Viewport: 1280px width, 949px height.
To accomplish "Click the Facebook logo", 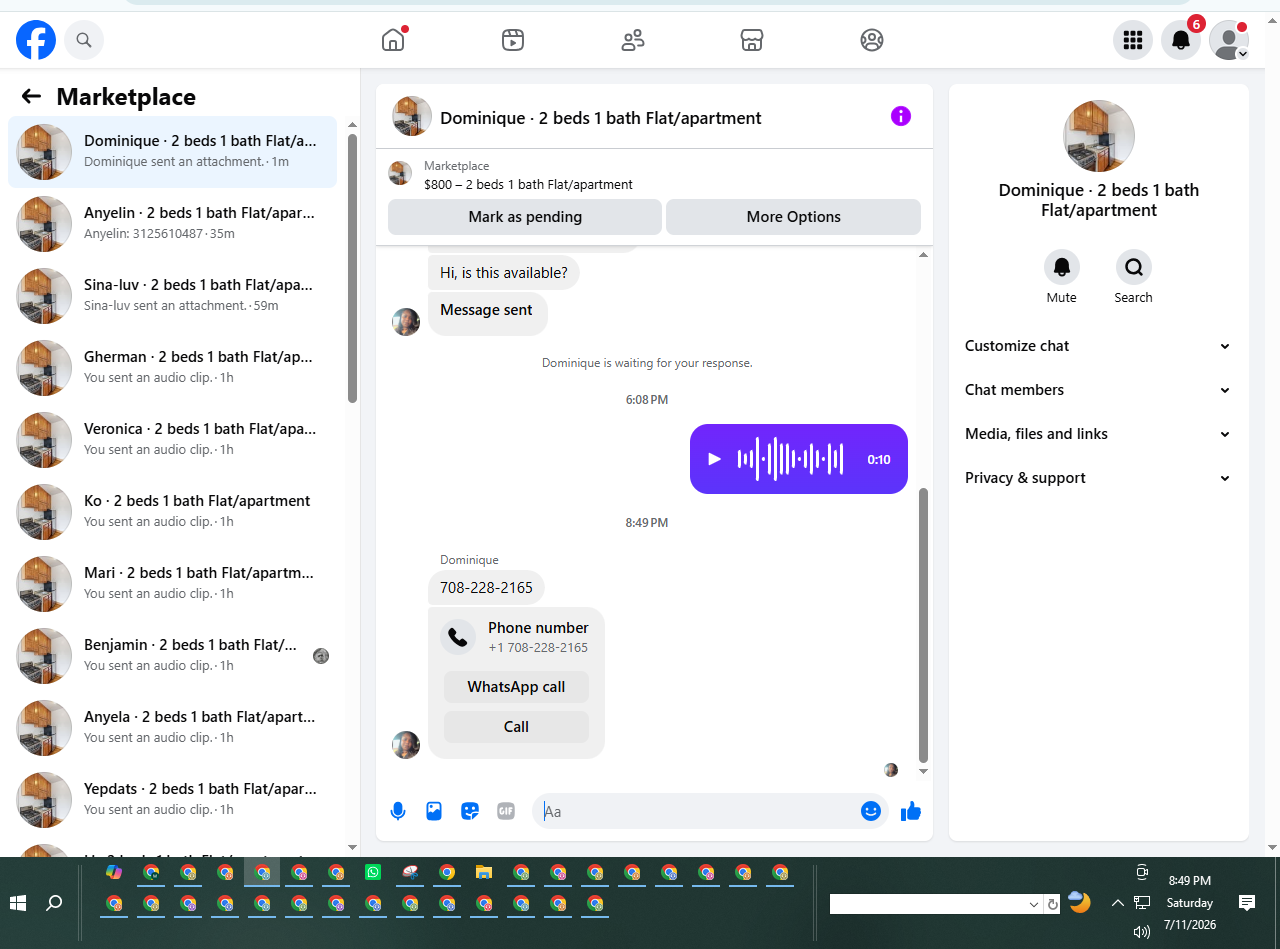I will click(36, 40).
